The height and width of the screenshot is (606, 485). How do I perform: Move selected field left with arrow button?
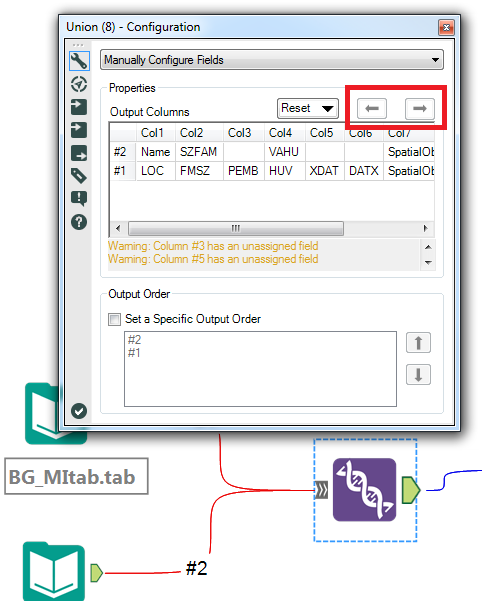tap(372, 109)
